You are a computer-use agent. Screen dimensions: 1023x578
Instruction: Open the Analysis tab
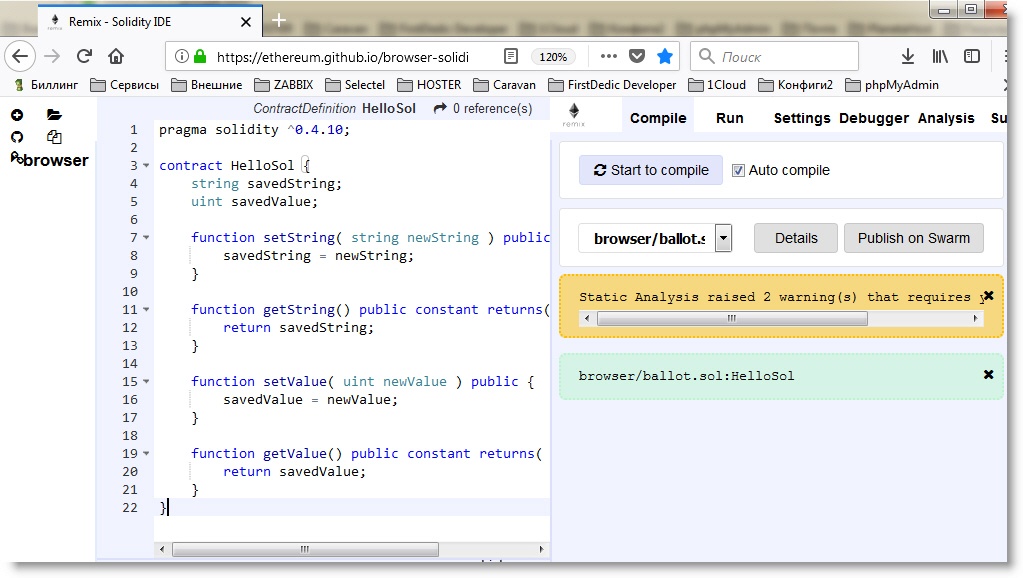coord(946,118)
